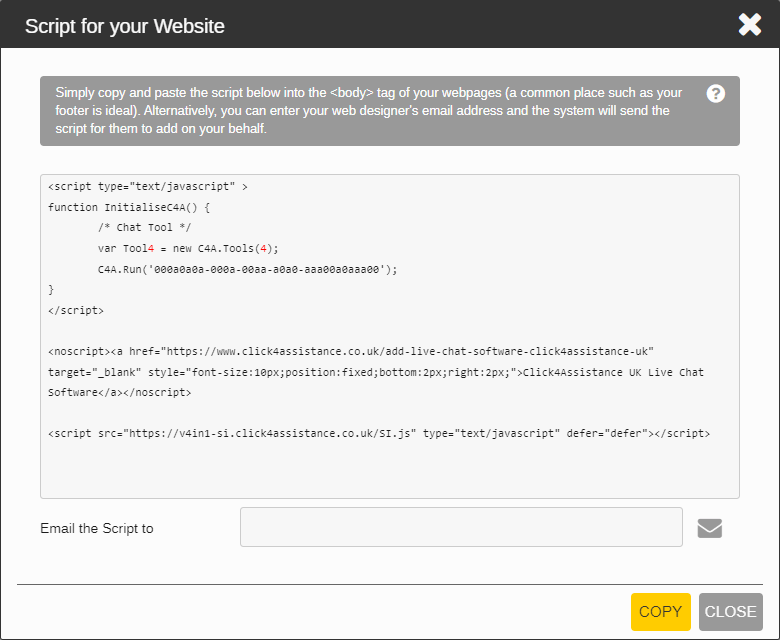Click the 'function InitialiseC4A() {' line

click(x=129, y=207)
